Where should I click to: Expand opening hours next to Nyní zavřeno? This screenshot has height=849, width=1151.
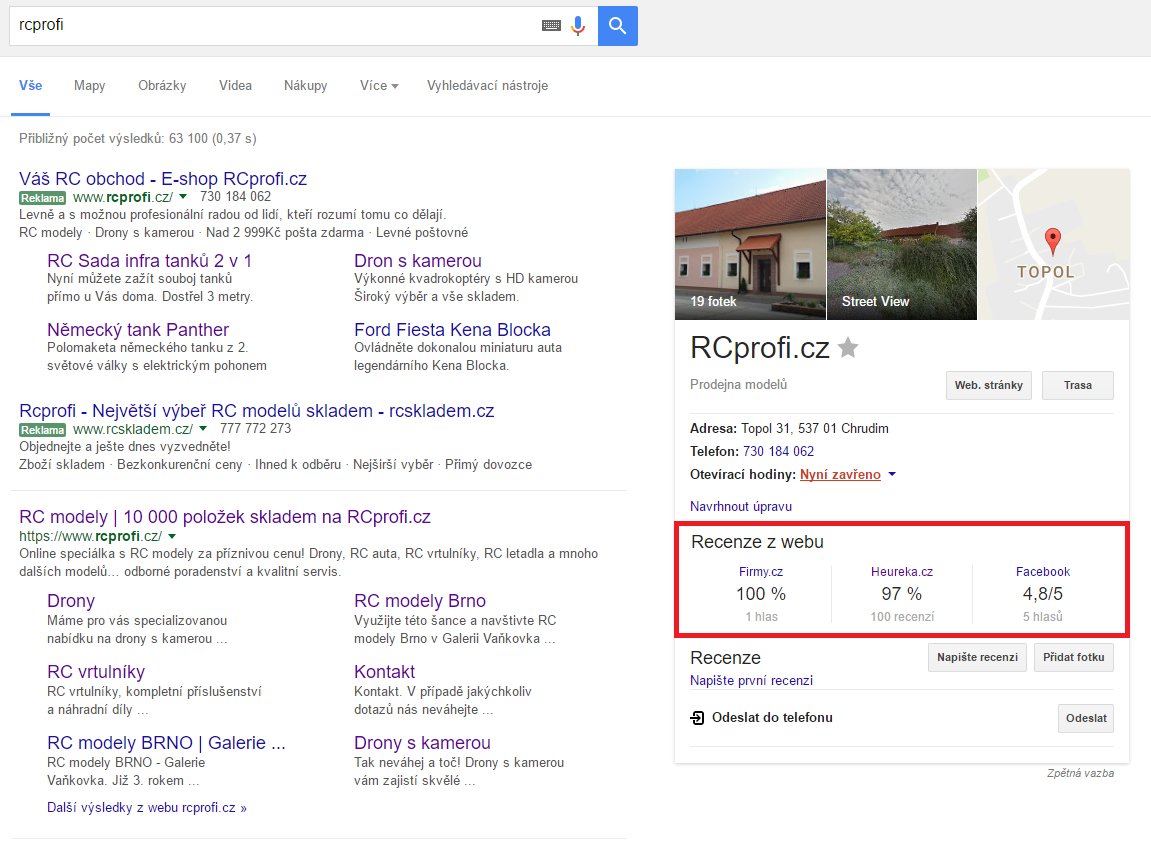892,474
